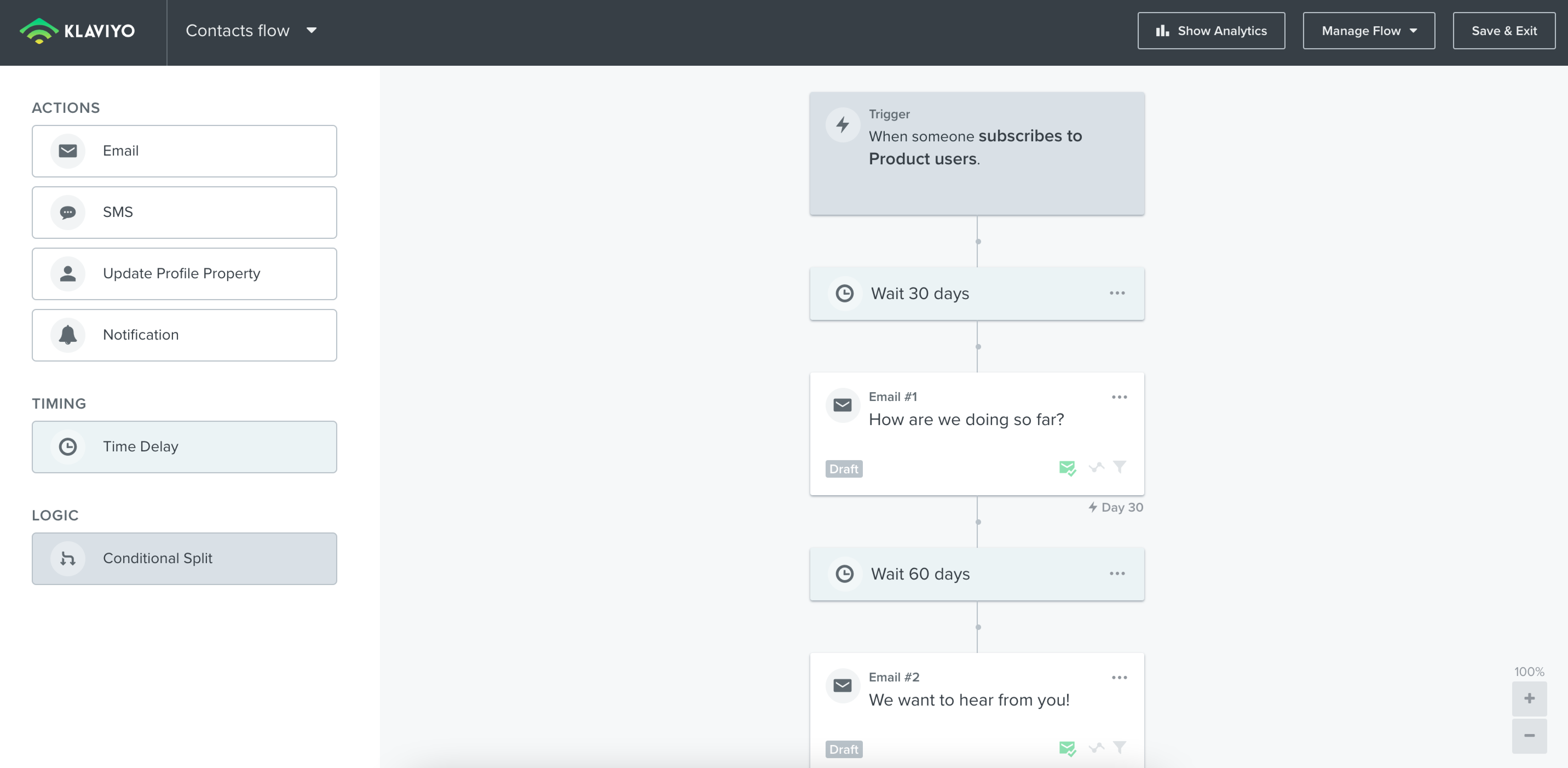Click the bar chart icon in Show Analytics
1568x768 pixels.
point(1163,30)
